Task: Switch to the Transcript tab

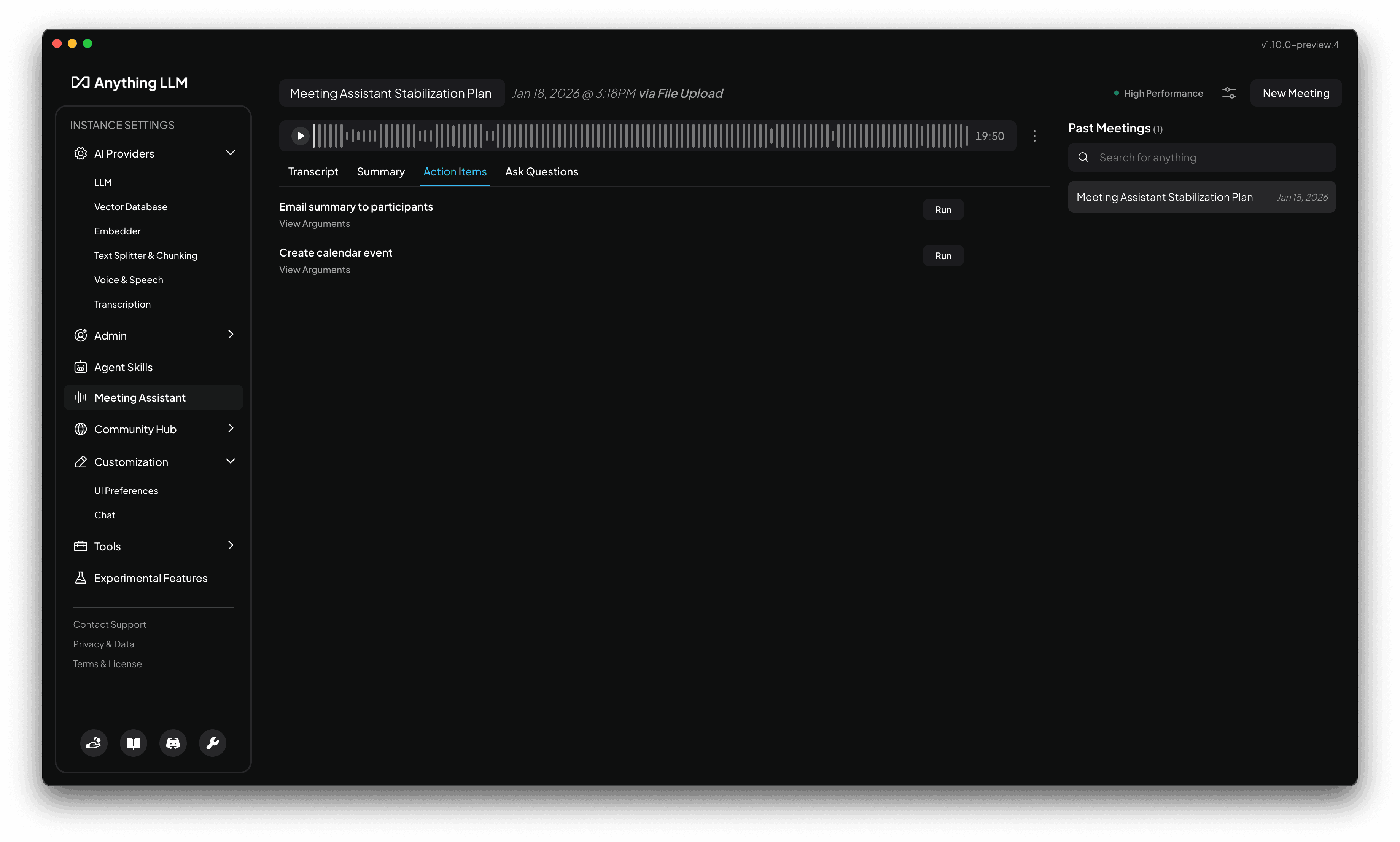Action: click(x=312, y=171)
